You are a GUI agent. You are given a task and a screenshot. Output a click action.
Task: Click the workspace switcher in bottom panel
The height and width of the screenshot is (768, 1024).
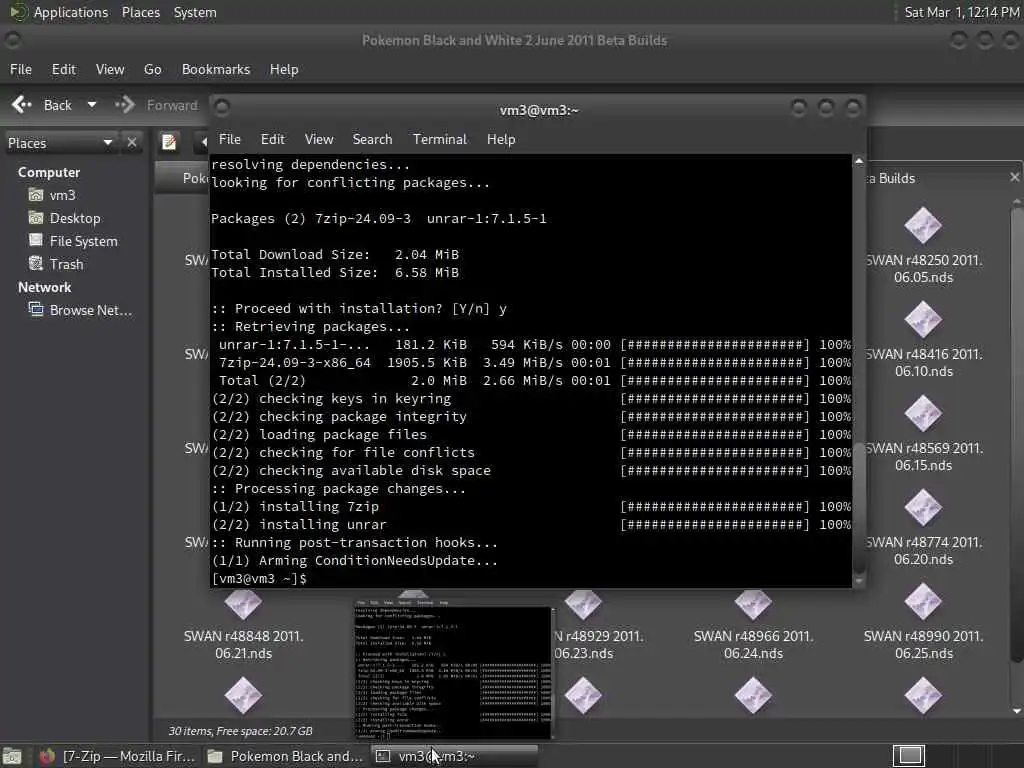(x=909, y=756)
